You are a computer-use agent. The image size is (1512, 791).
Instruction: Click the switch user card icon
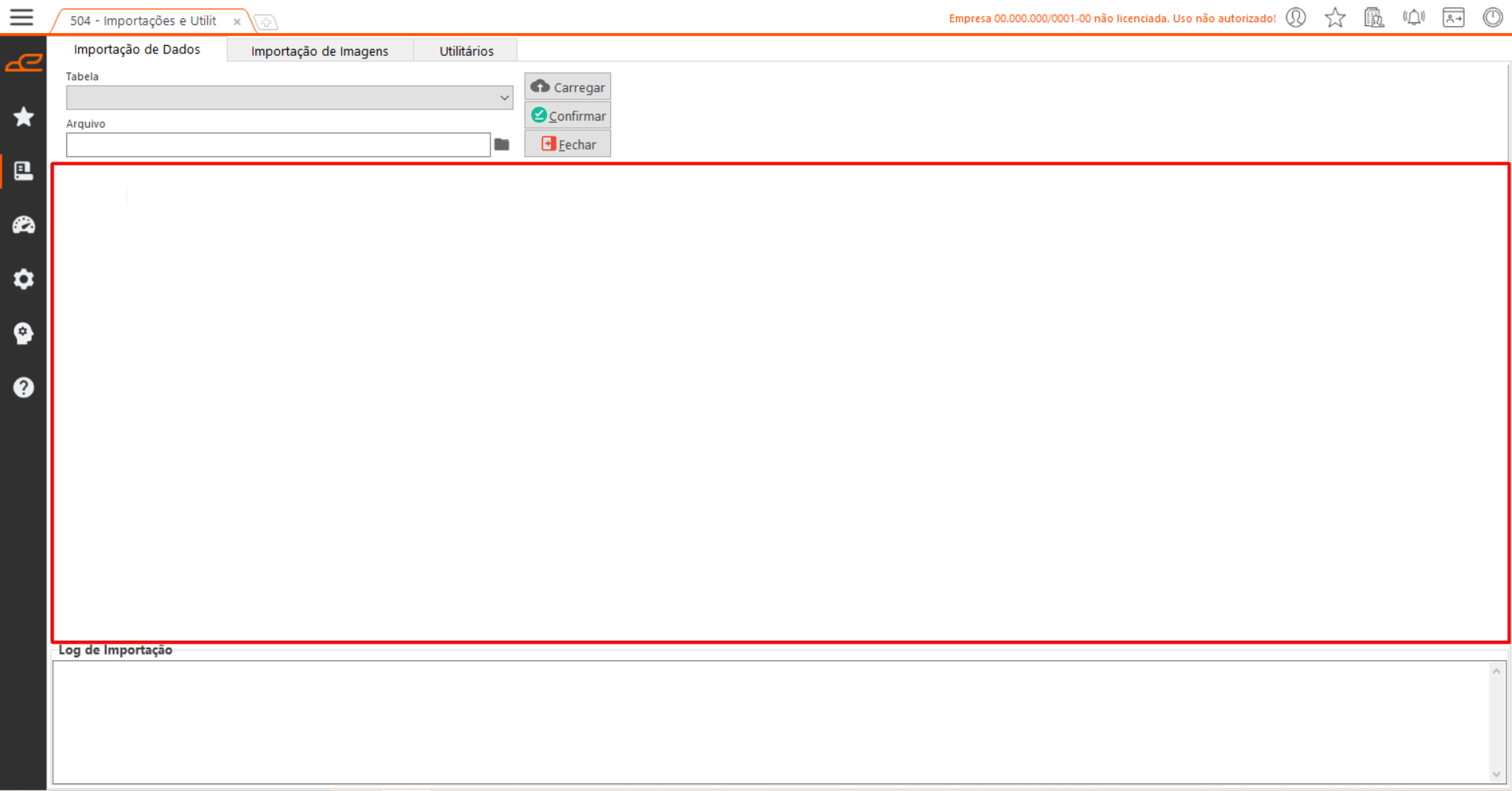coord(1453,17)
